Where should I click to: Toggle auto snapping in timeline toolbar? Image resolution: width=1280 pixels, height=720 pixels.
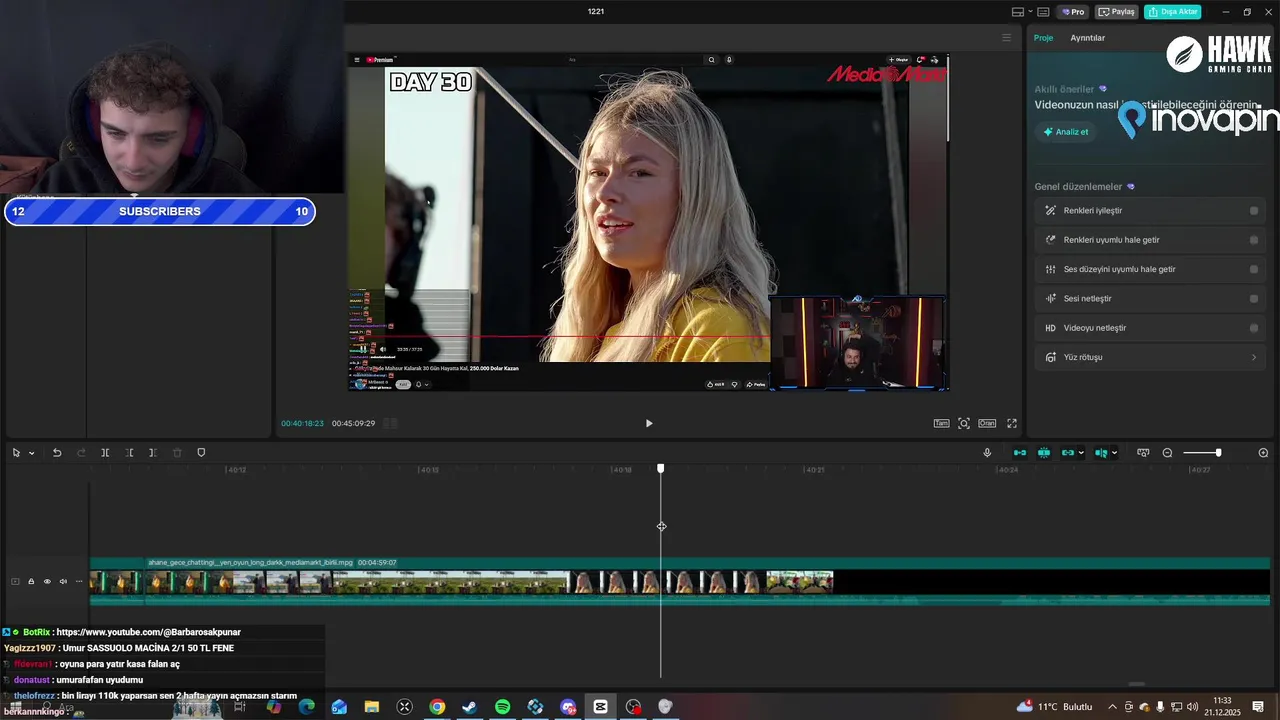click(1044, 453)
